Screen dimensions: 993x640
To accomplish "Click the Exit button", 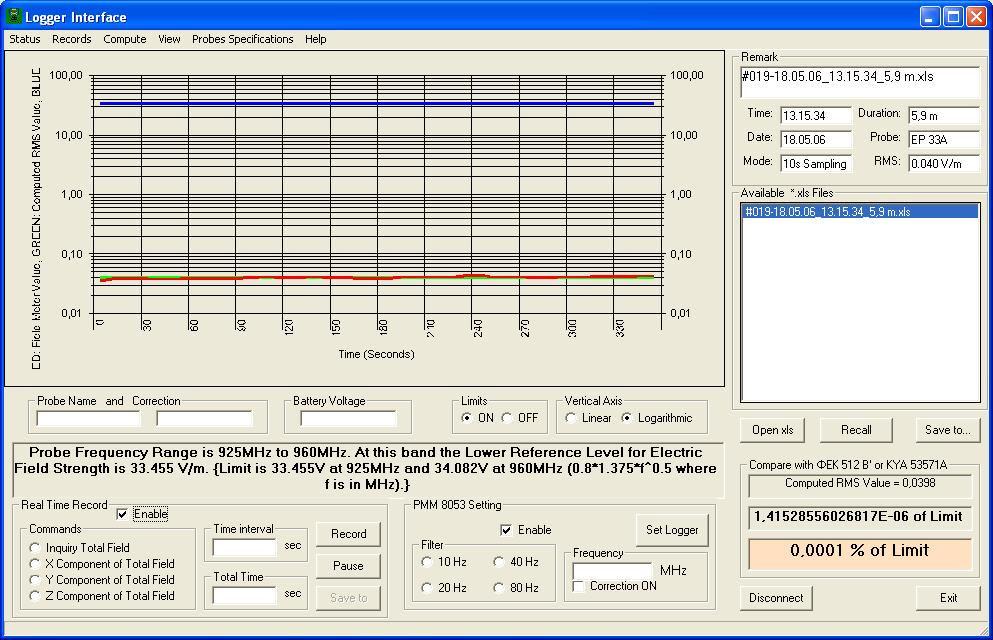I will pos(948,598).
